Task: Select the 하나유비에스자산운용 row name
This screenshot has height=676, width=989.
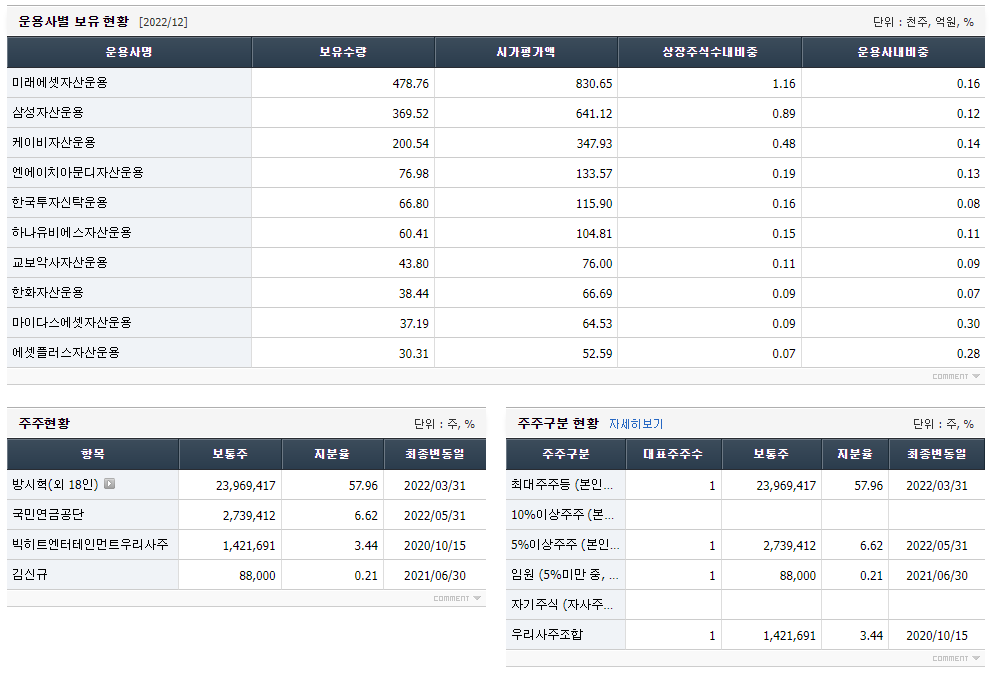Action: coord(72,233)
